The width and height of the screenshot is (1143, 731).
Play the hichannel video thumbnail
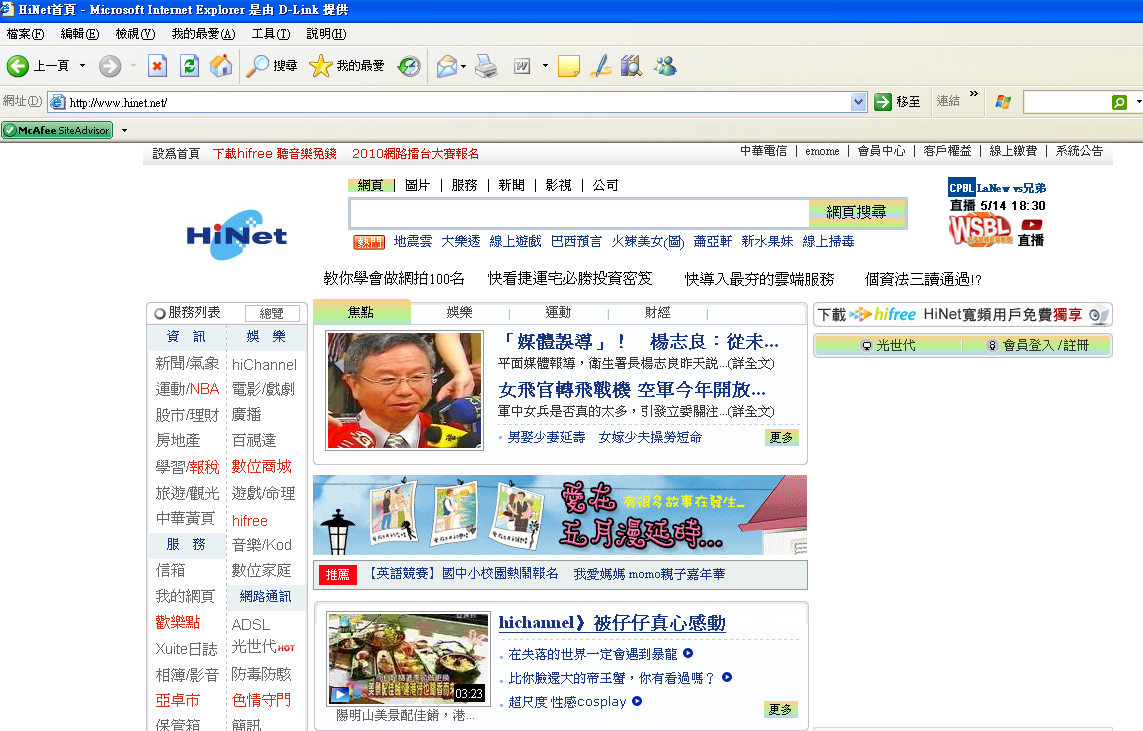(x=408, y=658)
